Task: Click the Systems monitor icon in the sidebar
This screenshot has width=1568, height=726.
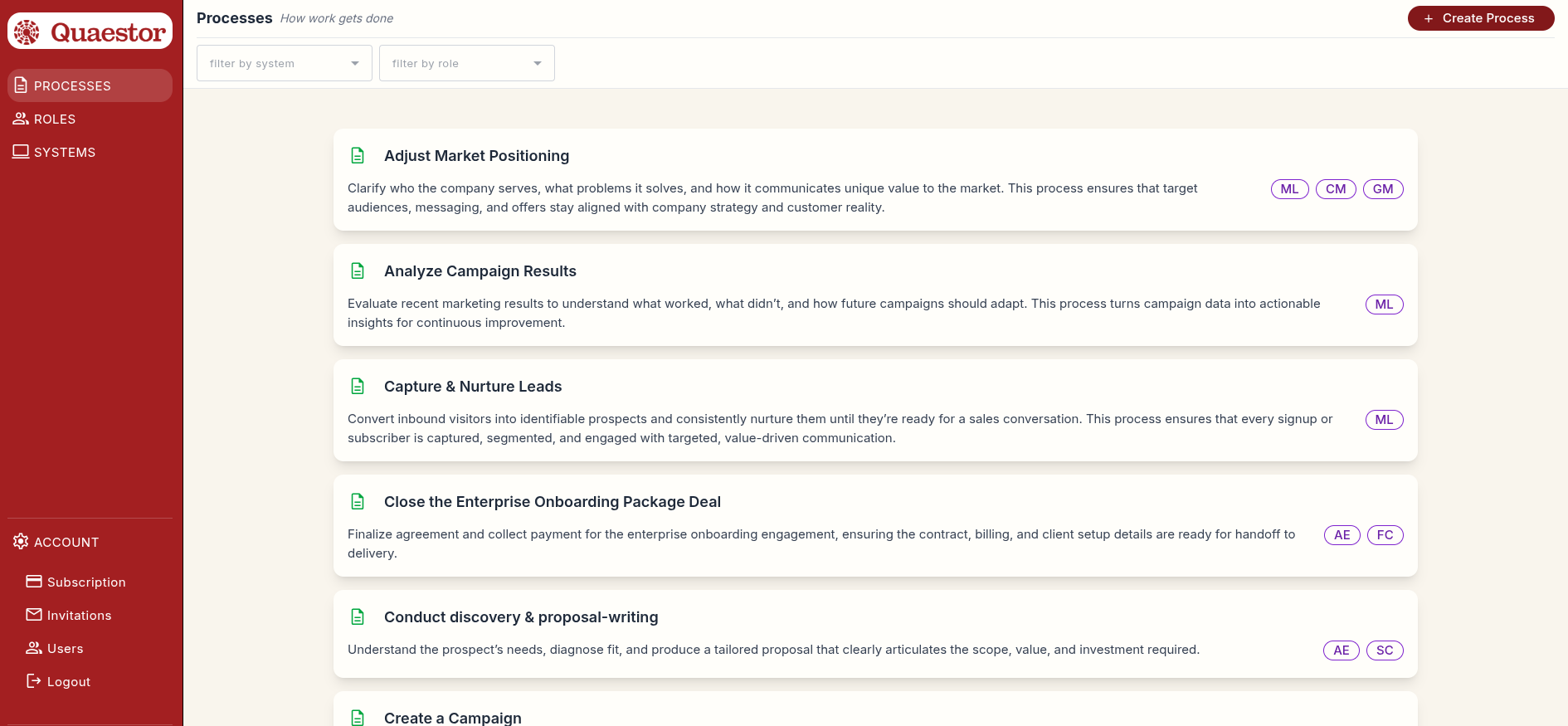Action: coord(20,151)
